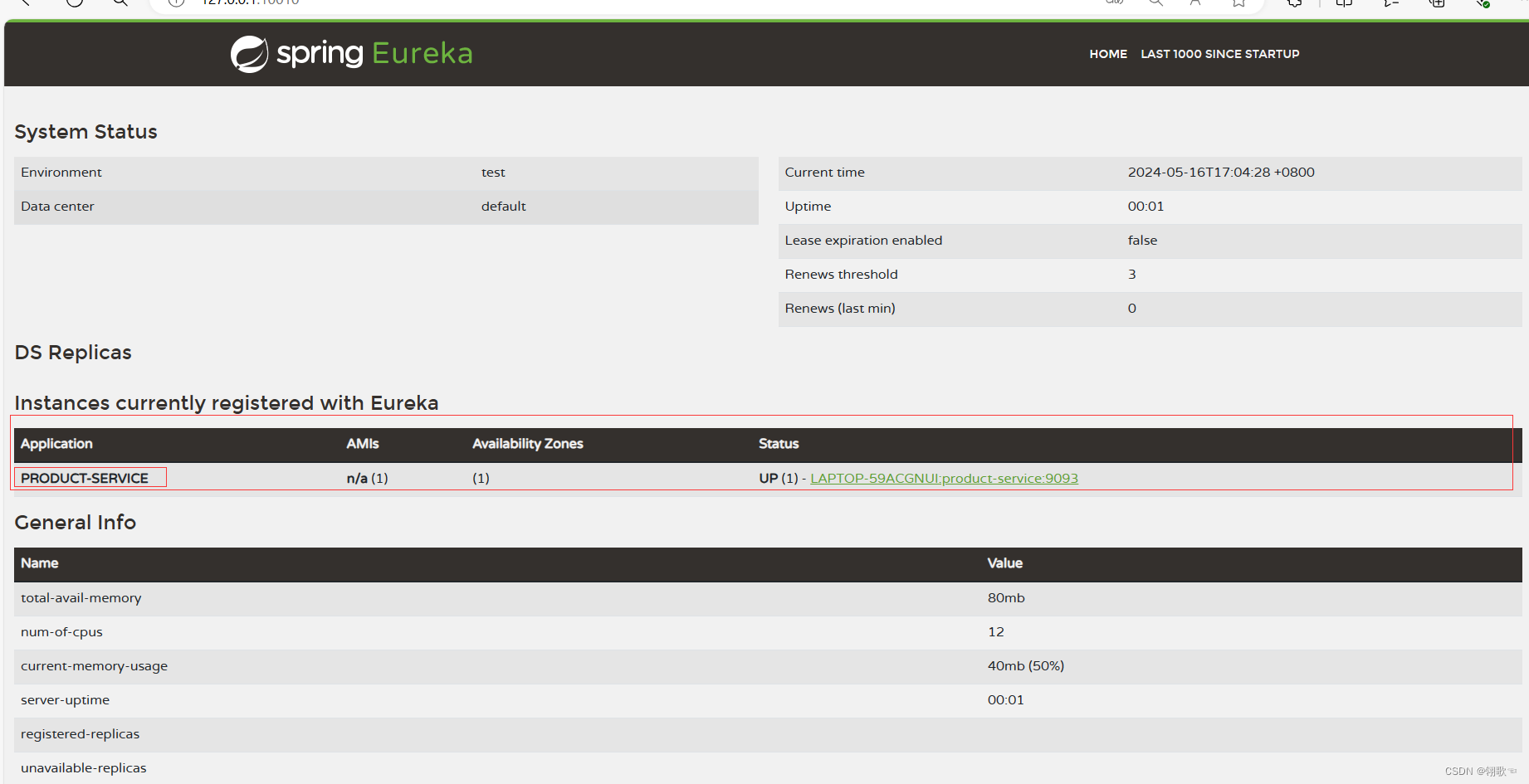
Task: Select the Environment label
Action: [61, 173]
